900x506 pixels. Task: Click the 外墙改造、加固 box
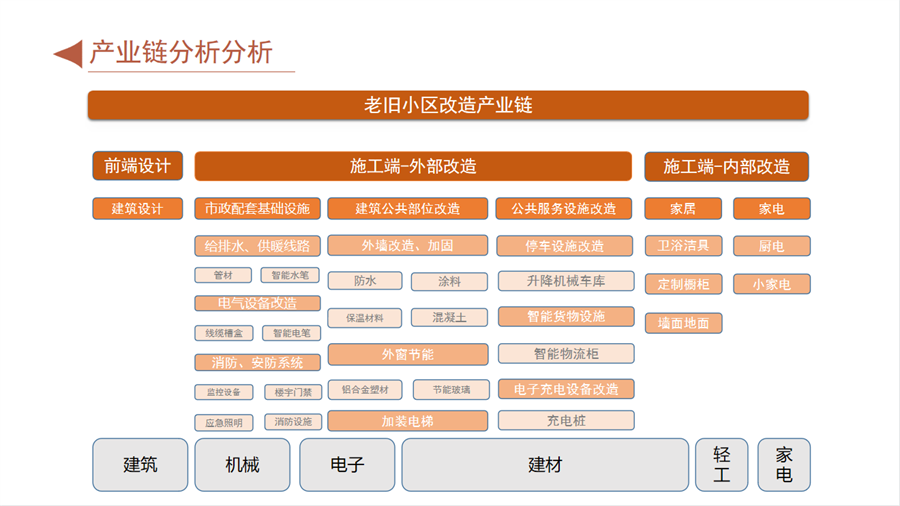408,246
